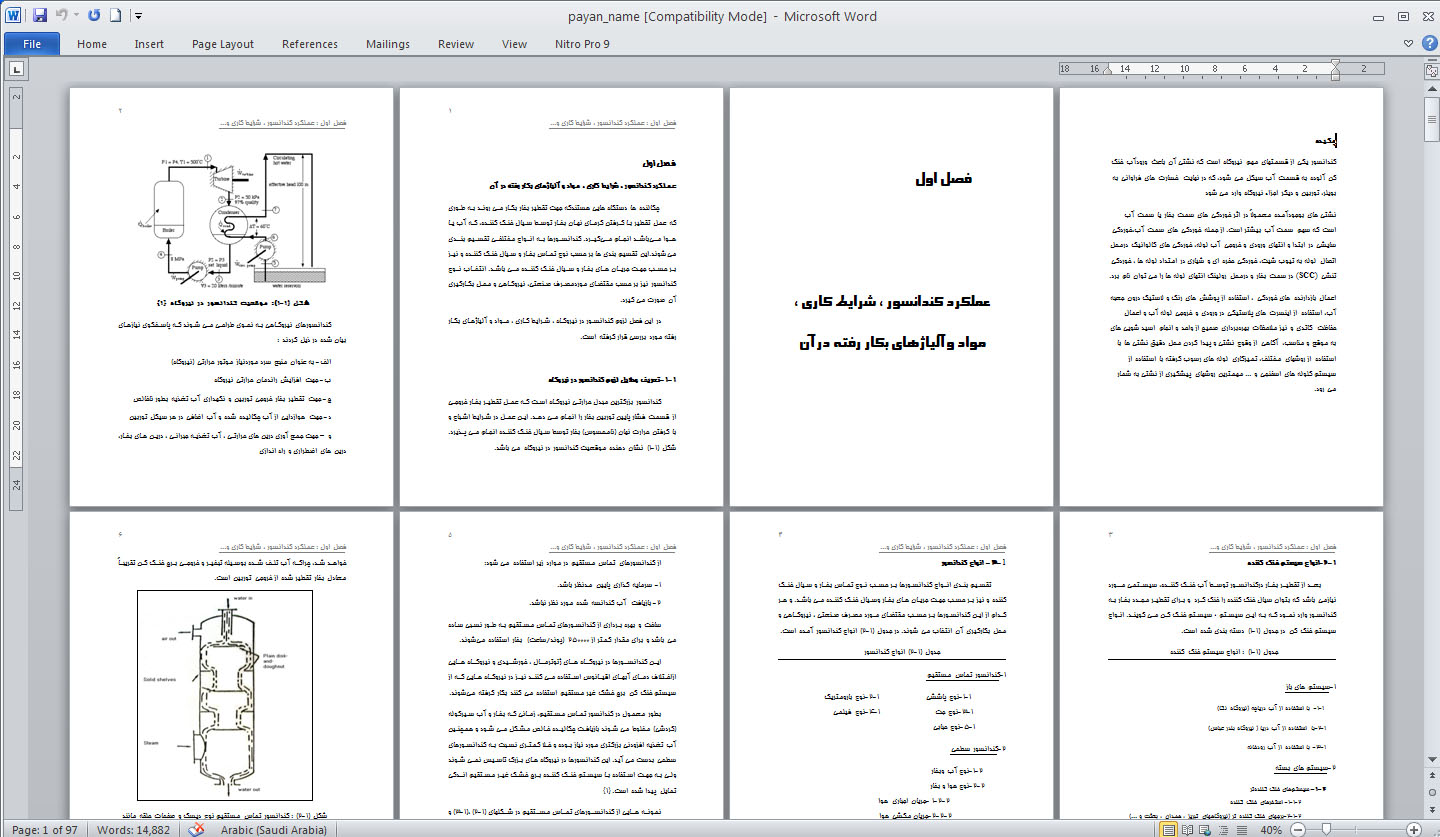Open the Undo history dropdown arrow
Image resolution: width=1440 pixels, height=837 pixels.
point(76,16)
